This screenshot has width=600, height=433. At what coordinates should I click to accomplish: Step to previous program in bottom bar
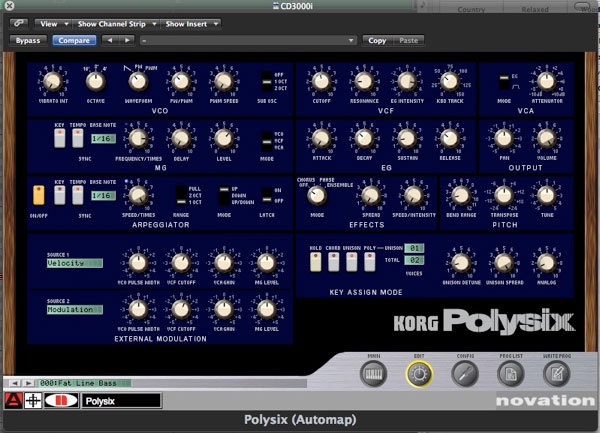15,383
